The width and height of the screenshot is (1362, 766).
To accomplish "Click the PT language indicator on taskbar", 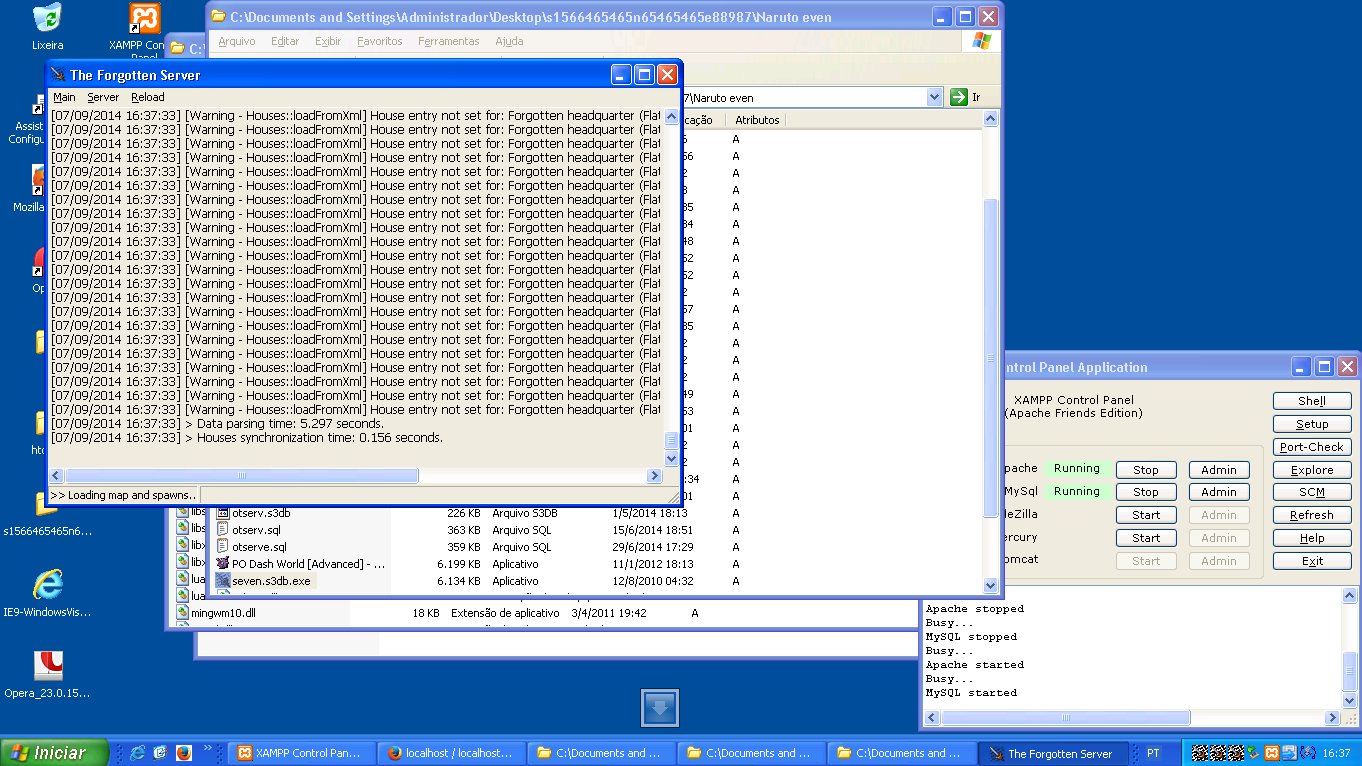I will (x=1153, y=753).
